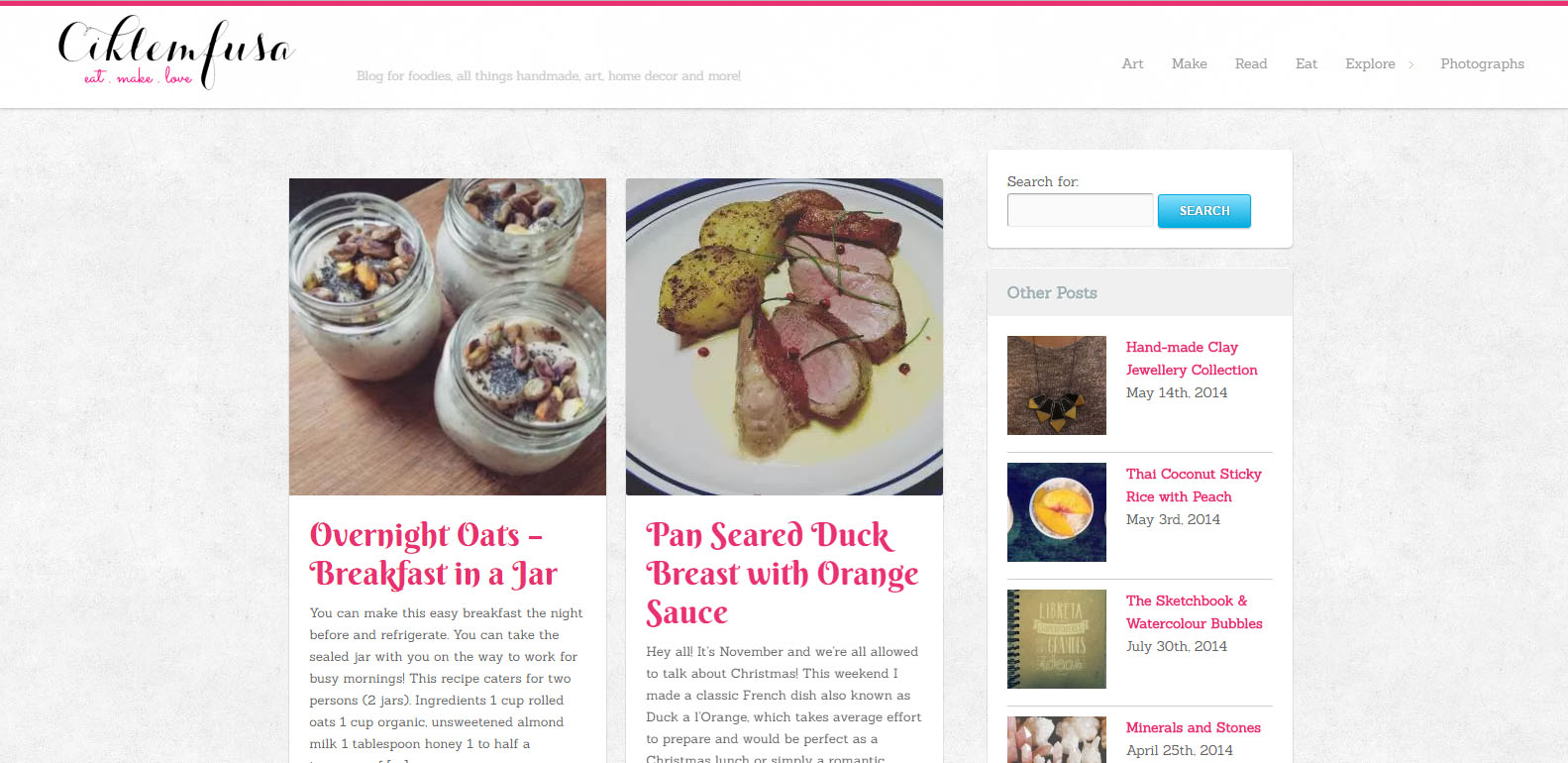Open Overnight Oats – Breakfast in a Jar title
This screenshot has height=763, width=1568.
point(434,554)
